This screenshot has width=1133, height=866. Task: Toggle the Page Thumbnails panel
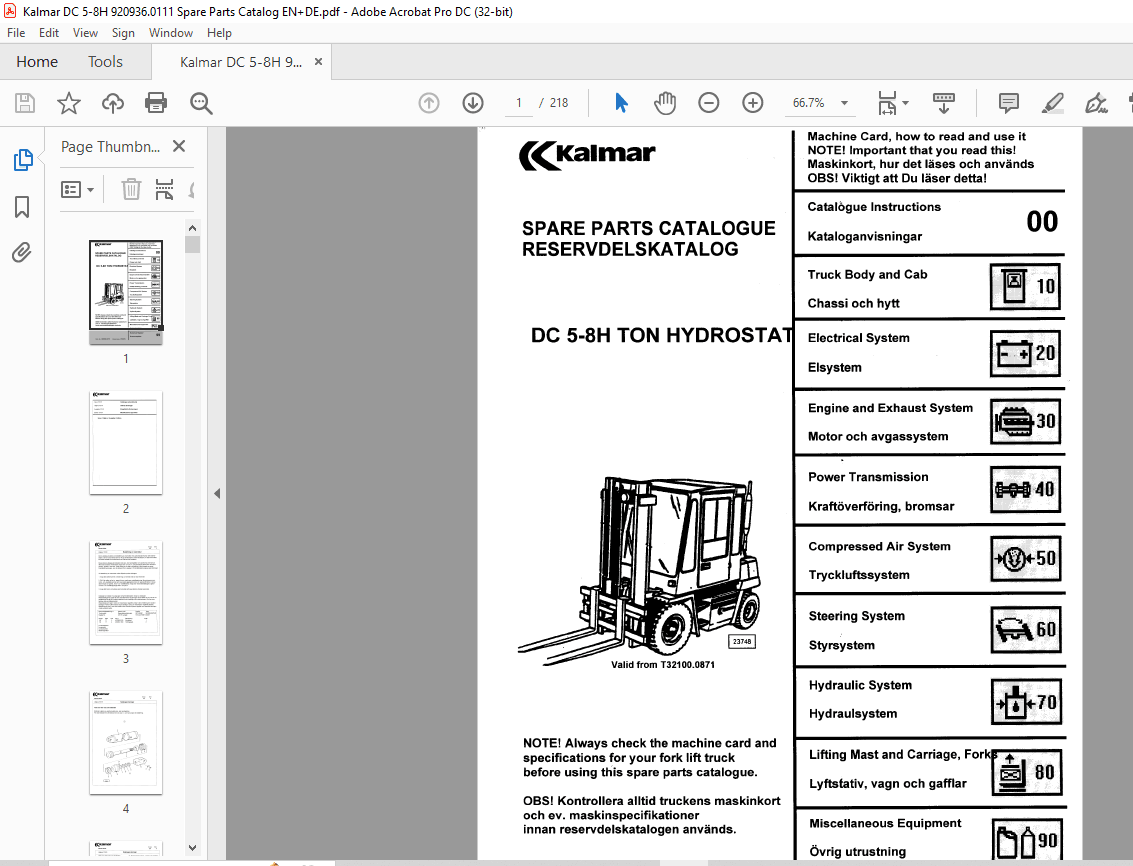pos(21,160)
